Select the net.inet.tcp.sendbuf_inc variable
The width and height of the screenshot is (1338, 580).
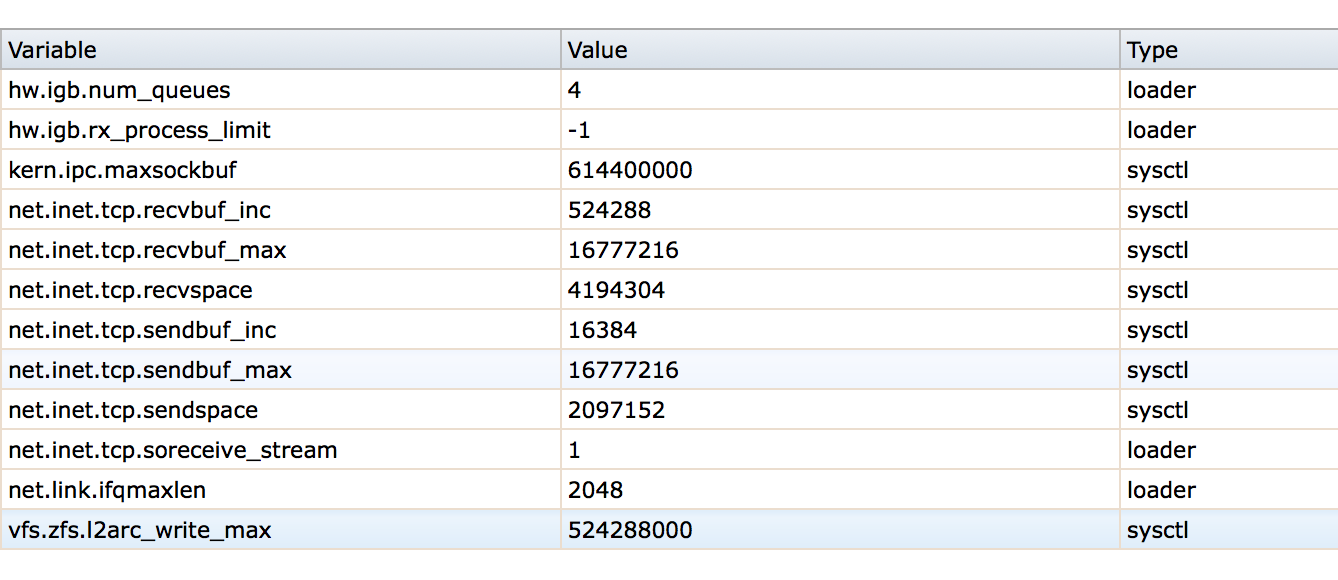(142, 330)
